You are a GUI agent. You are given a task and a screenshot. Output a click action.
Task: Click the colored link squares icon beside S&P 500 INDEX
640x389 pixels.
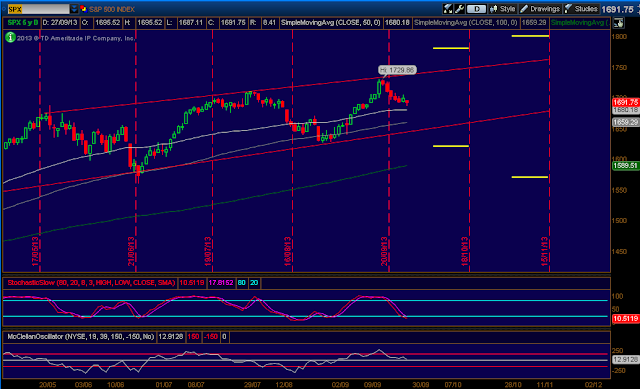(x=84, y=9)
